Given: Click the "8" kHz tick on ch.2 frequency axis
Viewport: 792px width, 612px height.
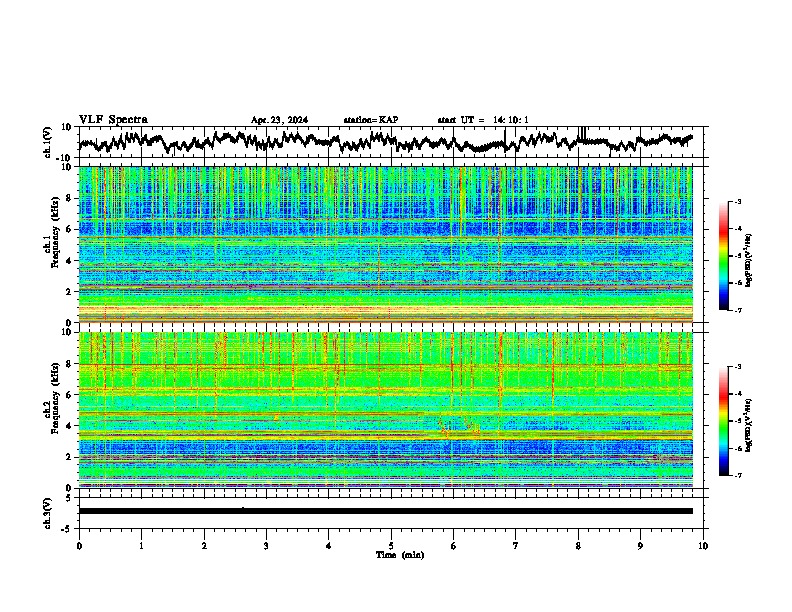Looking at the screenshot, I should [x=69, y=364].
